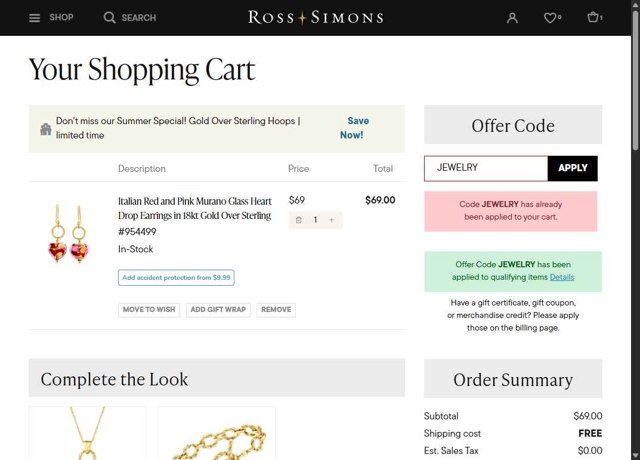The height and width of the screenshot is (460, 640).
Task: Click the Est. Sales Tax $0.00 value
Action: [590, 451]
